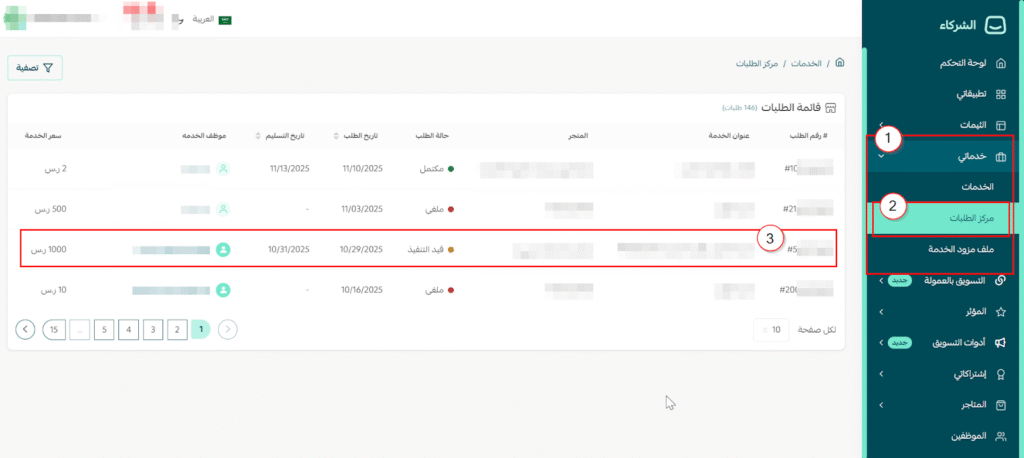Expand the Stores (المتاجر) sidebar menu

(x=880, y=405)
